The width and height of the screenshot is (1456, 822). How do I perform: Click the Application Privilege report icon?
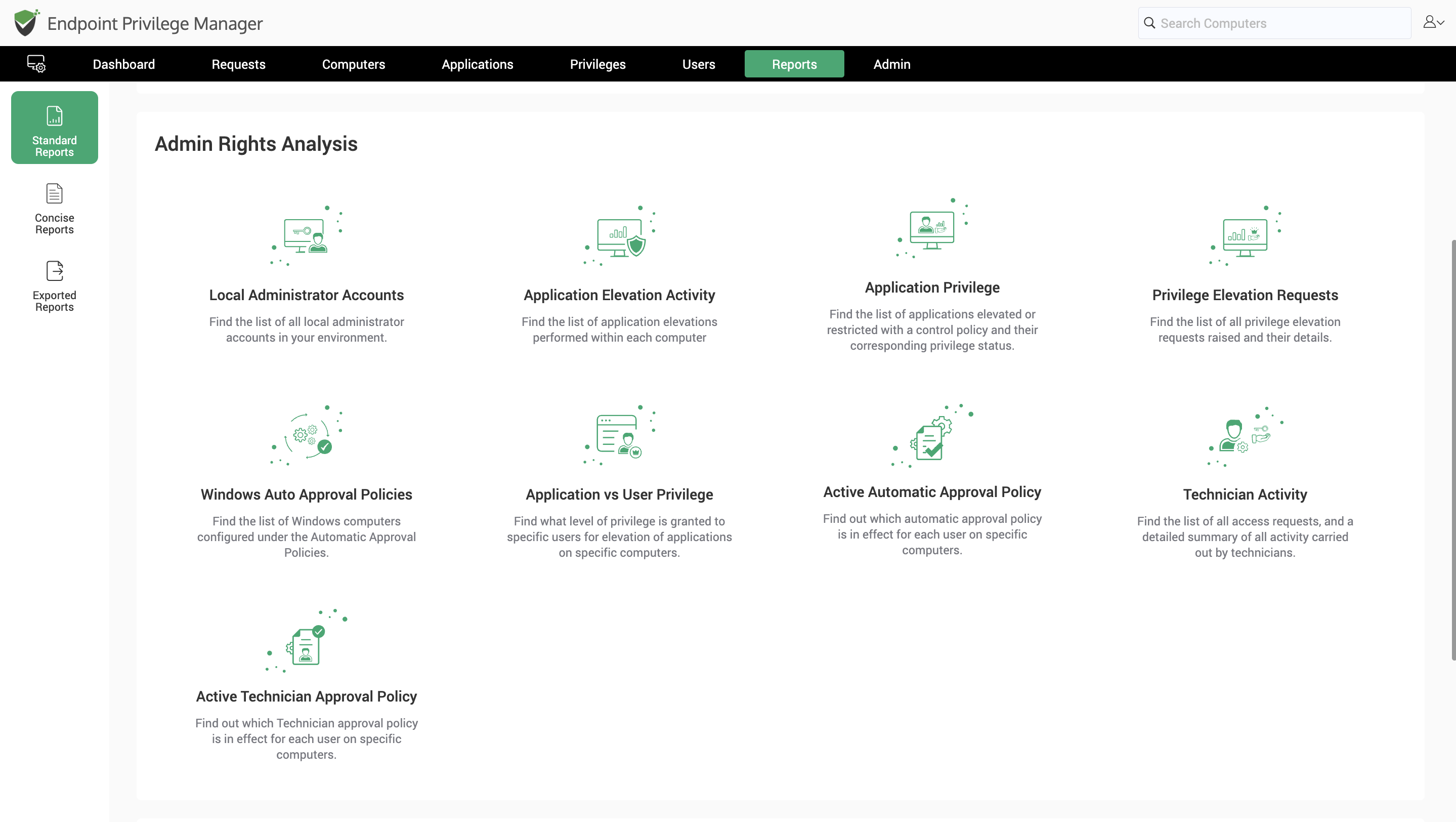click(932, 228)
